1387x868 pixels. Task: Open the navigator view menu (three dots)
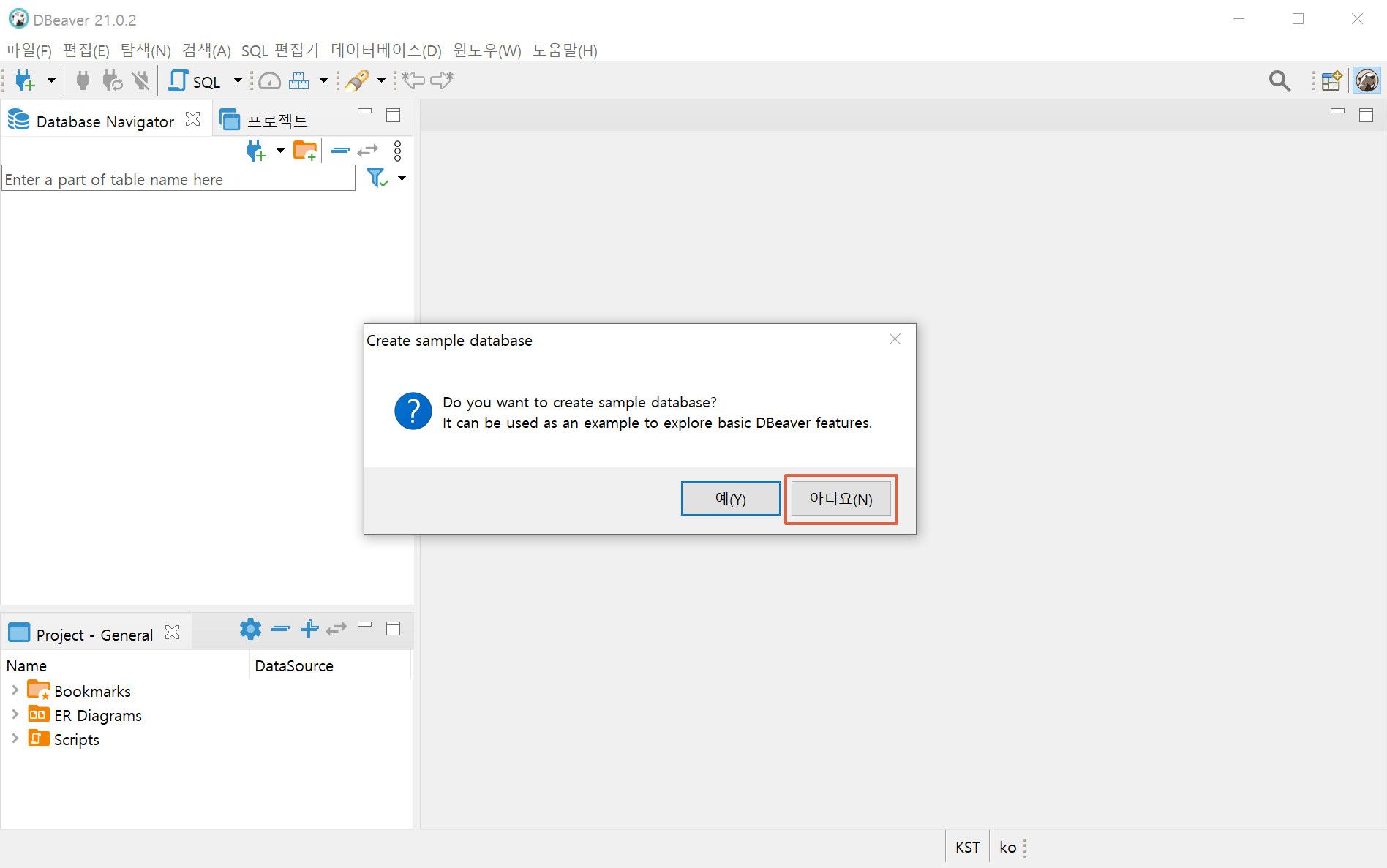(397, 151)
